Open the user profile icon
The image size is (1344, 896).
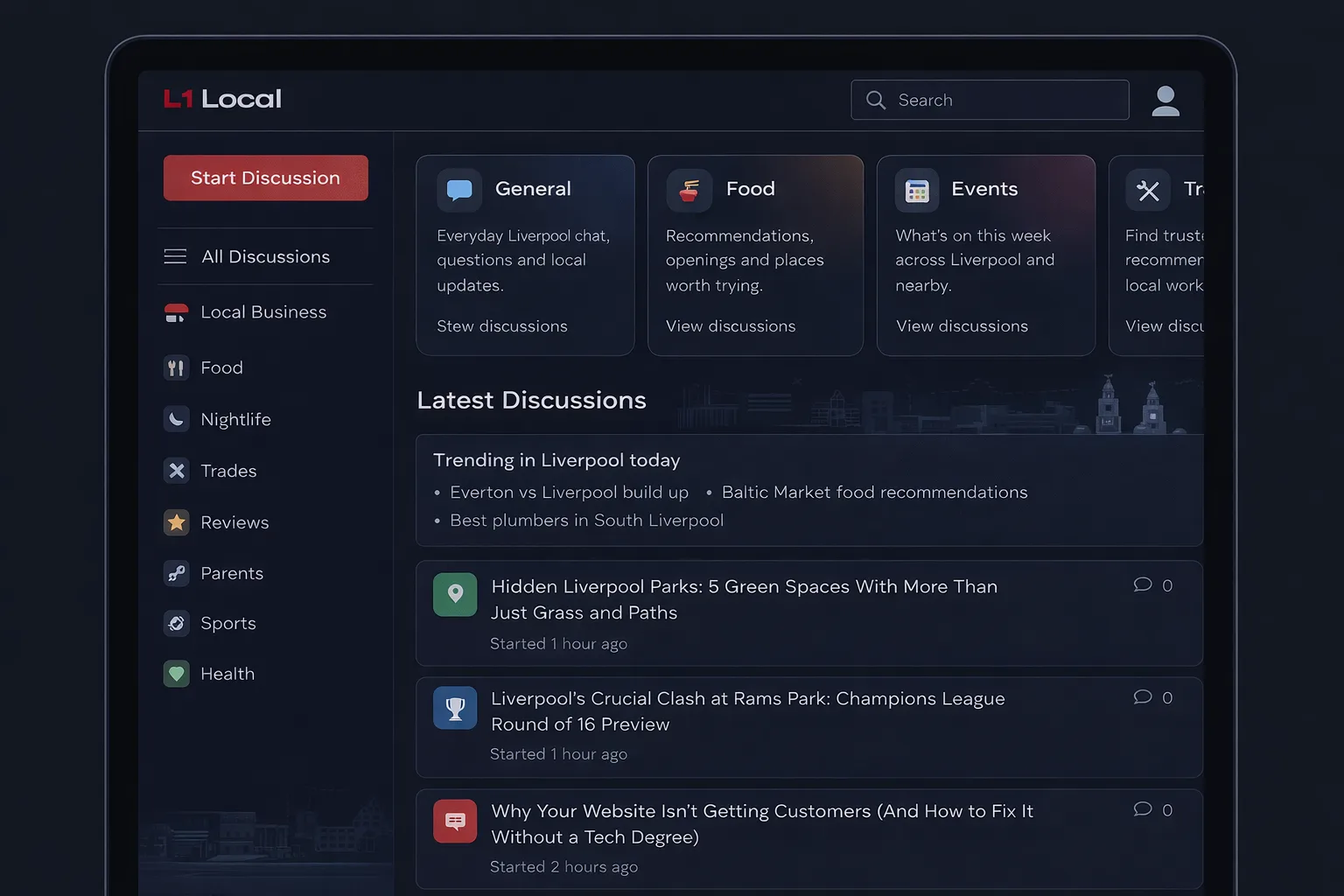coord(1165,101)
